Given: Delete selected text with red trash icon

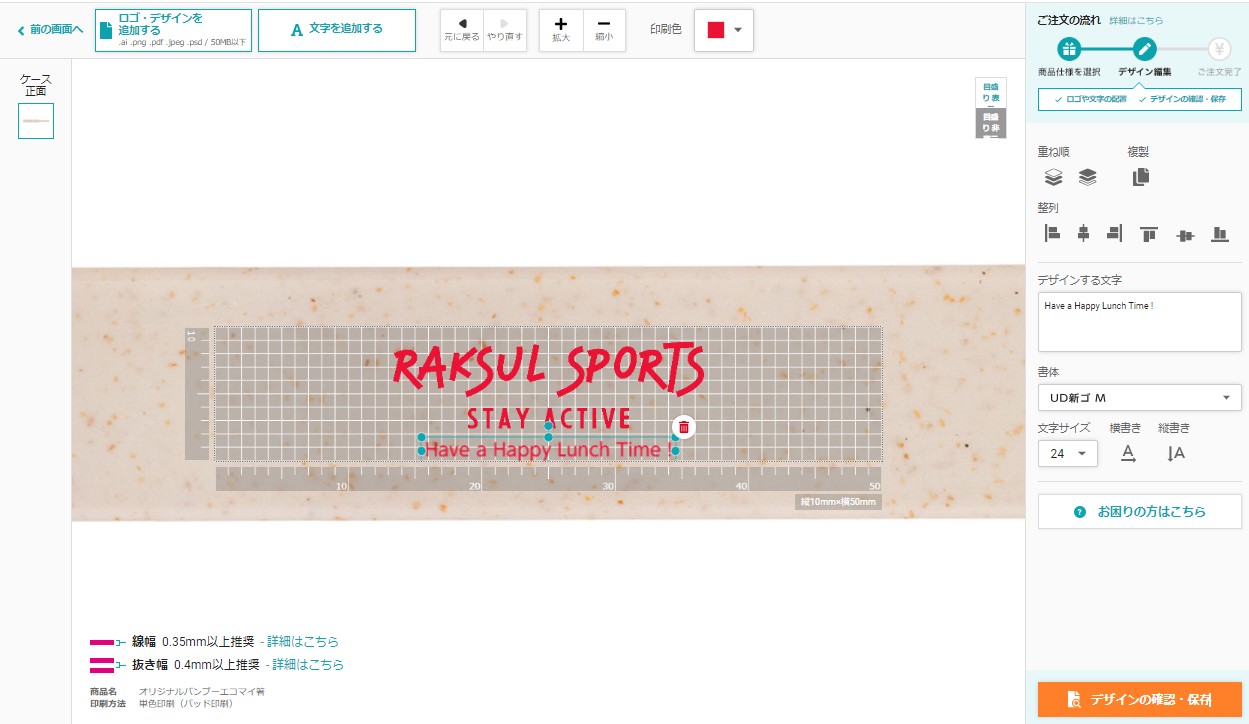Looking at the screenshot, I should pos(683,427).
